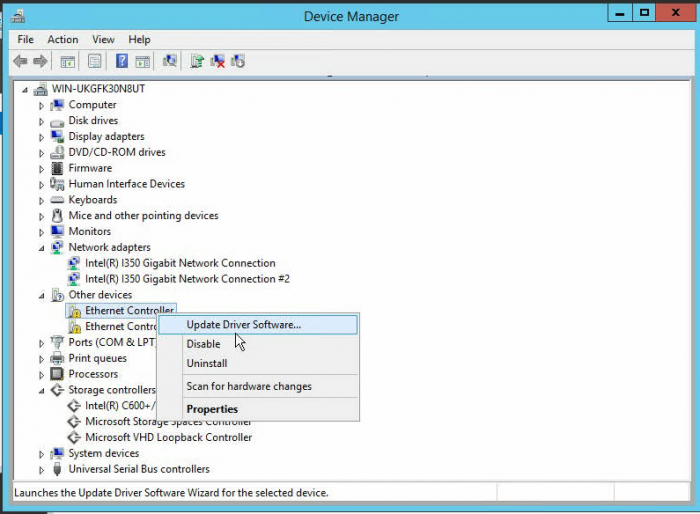The width and height of the screenshot is (700, 514).
Task: Click the Uninstall device toolbar icon
Action: pos(217,61)
